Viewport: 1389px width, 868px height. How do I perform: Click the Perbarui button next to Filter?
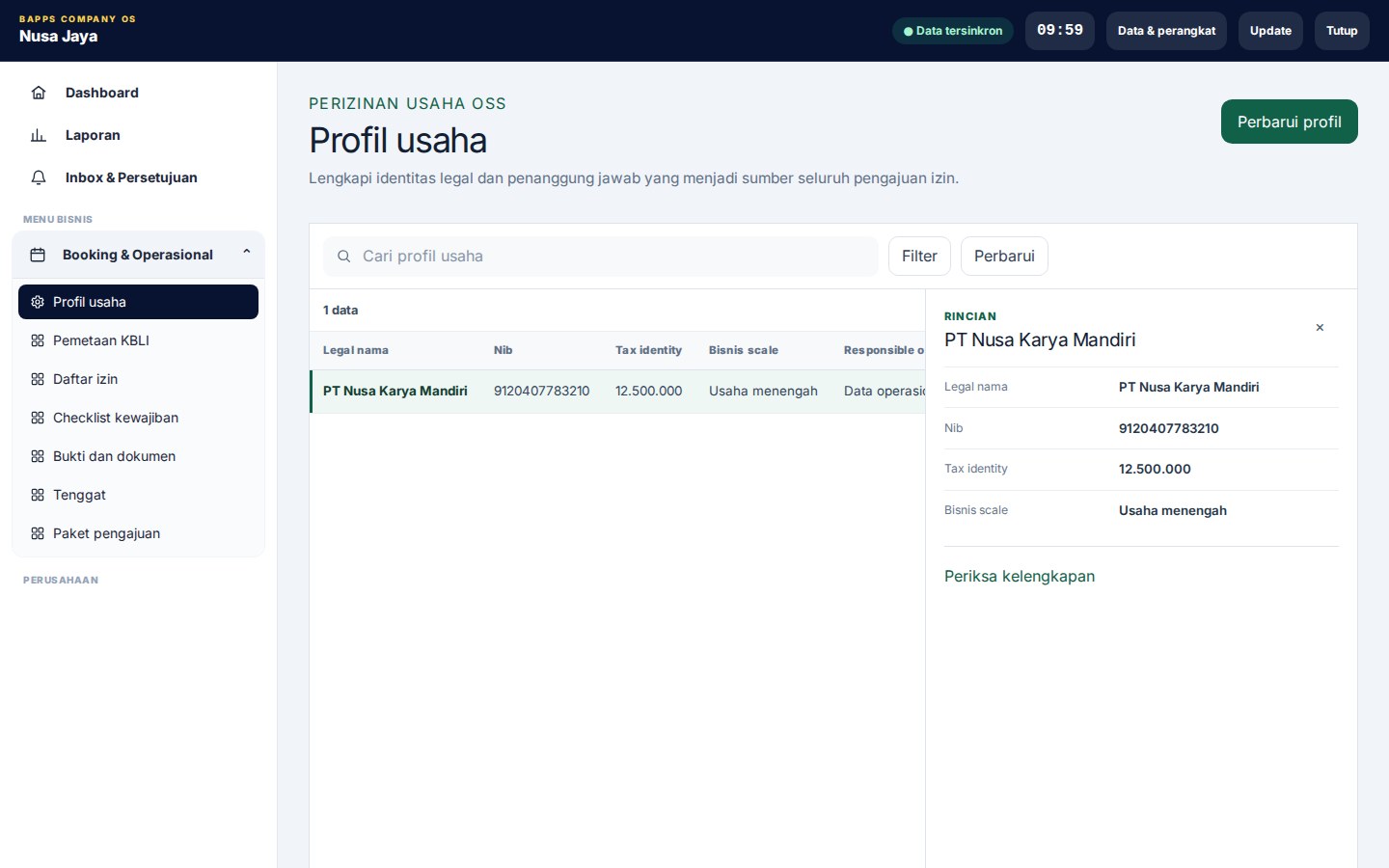[x=1004, y=257]
